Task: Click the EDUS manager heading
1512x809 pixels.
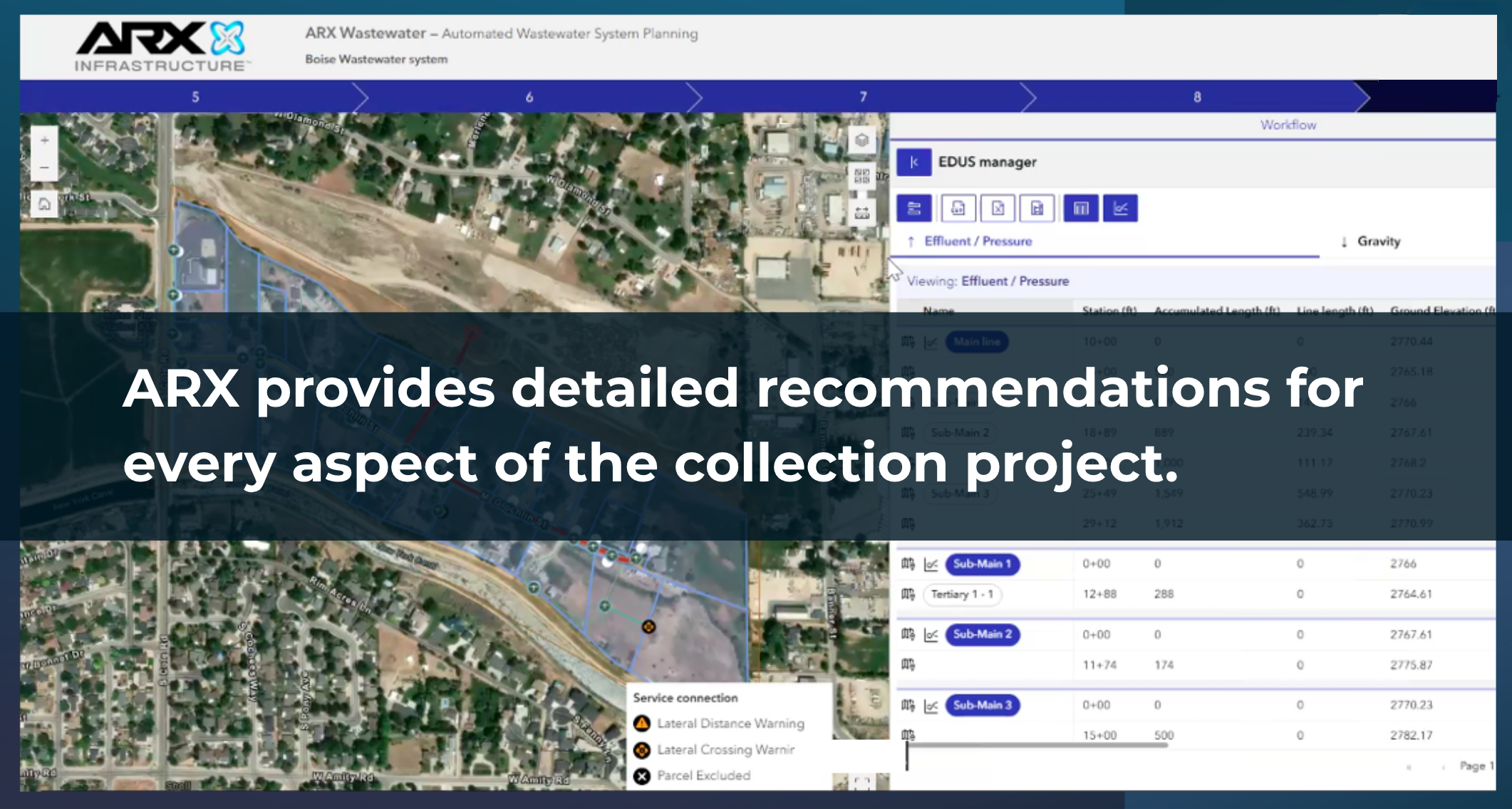Action: click(987, 162)
